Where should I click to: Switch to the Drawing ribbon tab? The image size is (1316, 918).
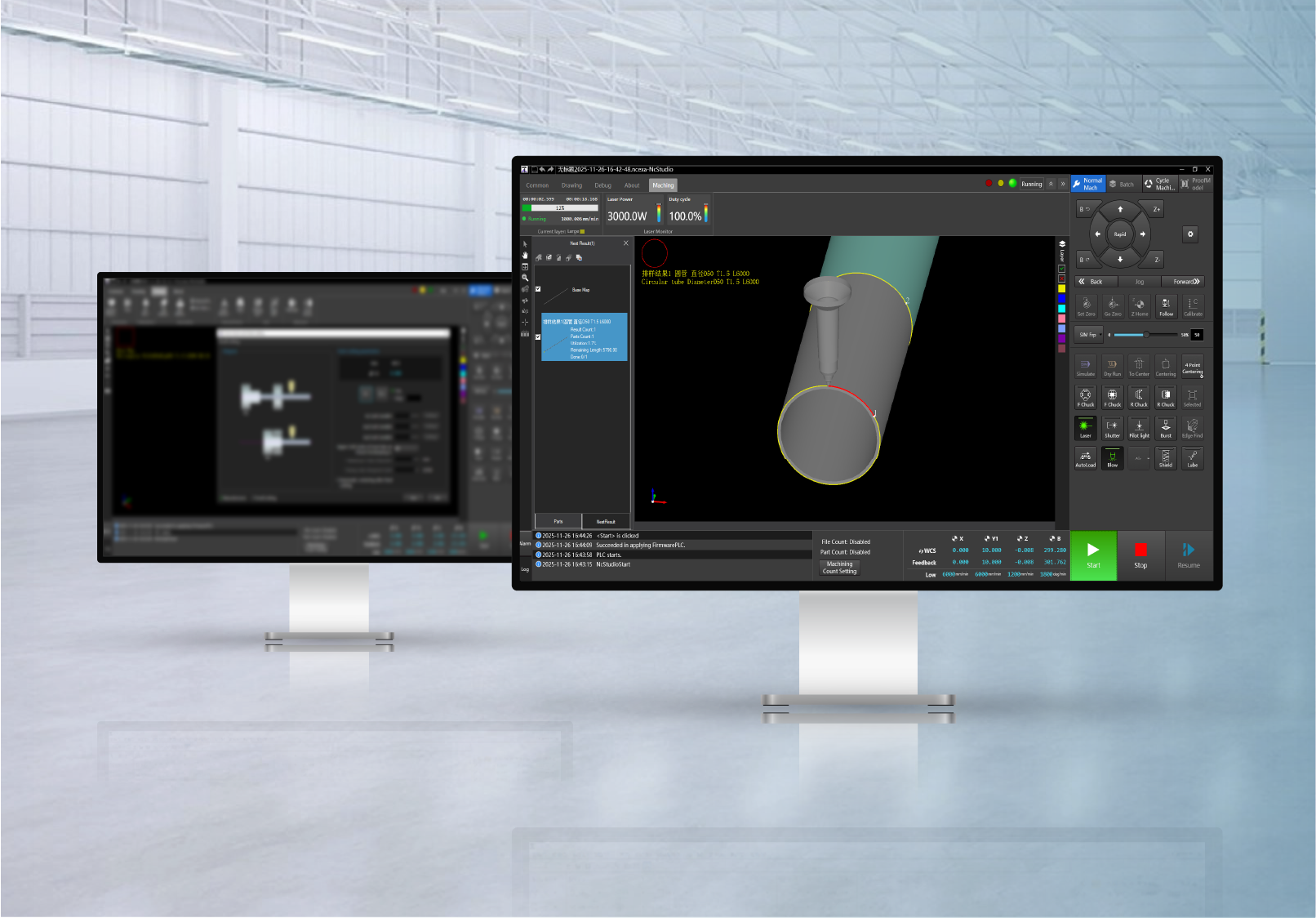(571, 185)
